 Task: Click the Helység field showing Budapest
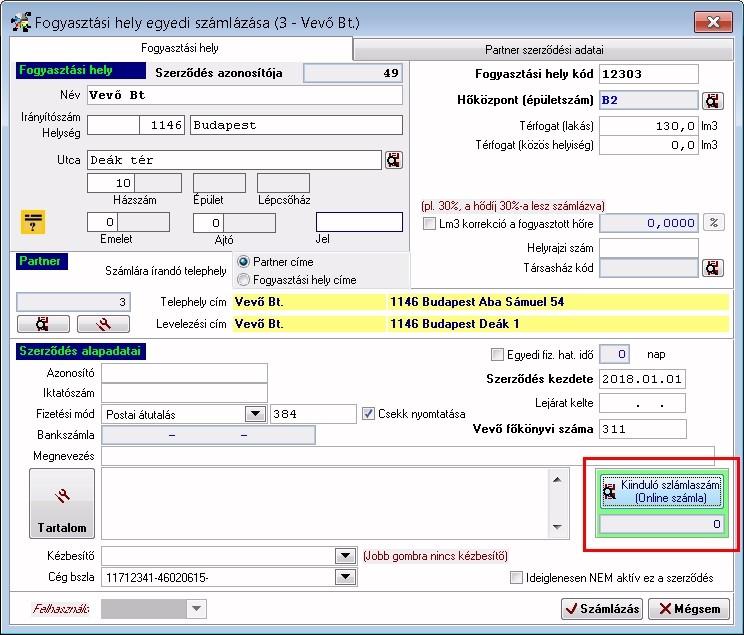coord(297,125)
